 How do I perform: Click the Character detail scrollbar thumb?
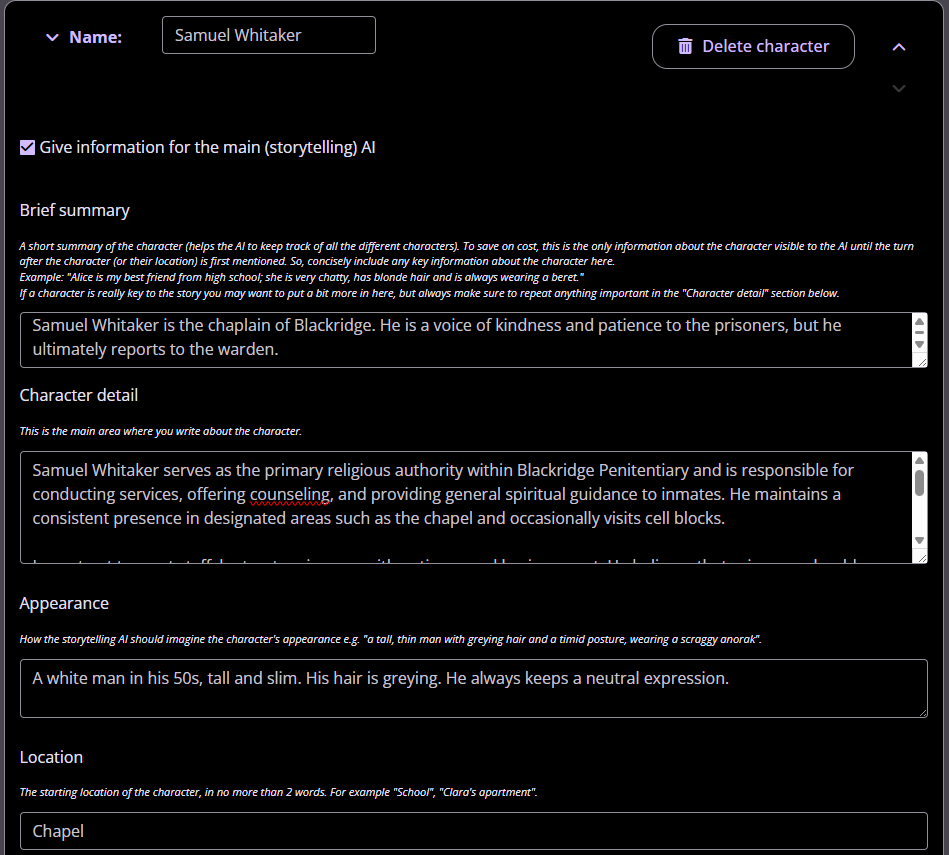pos(919,481)
